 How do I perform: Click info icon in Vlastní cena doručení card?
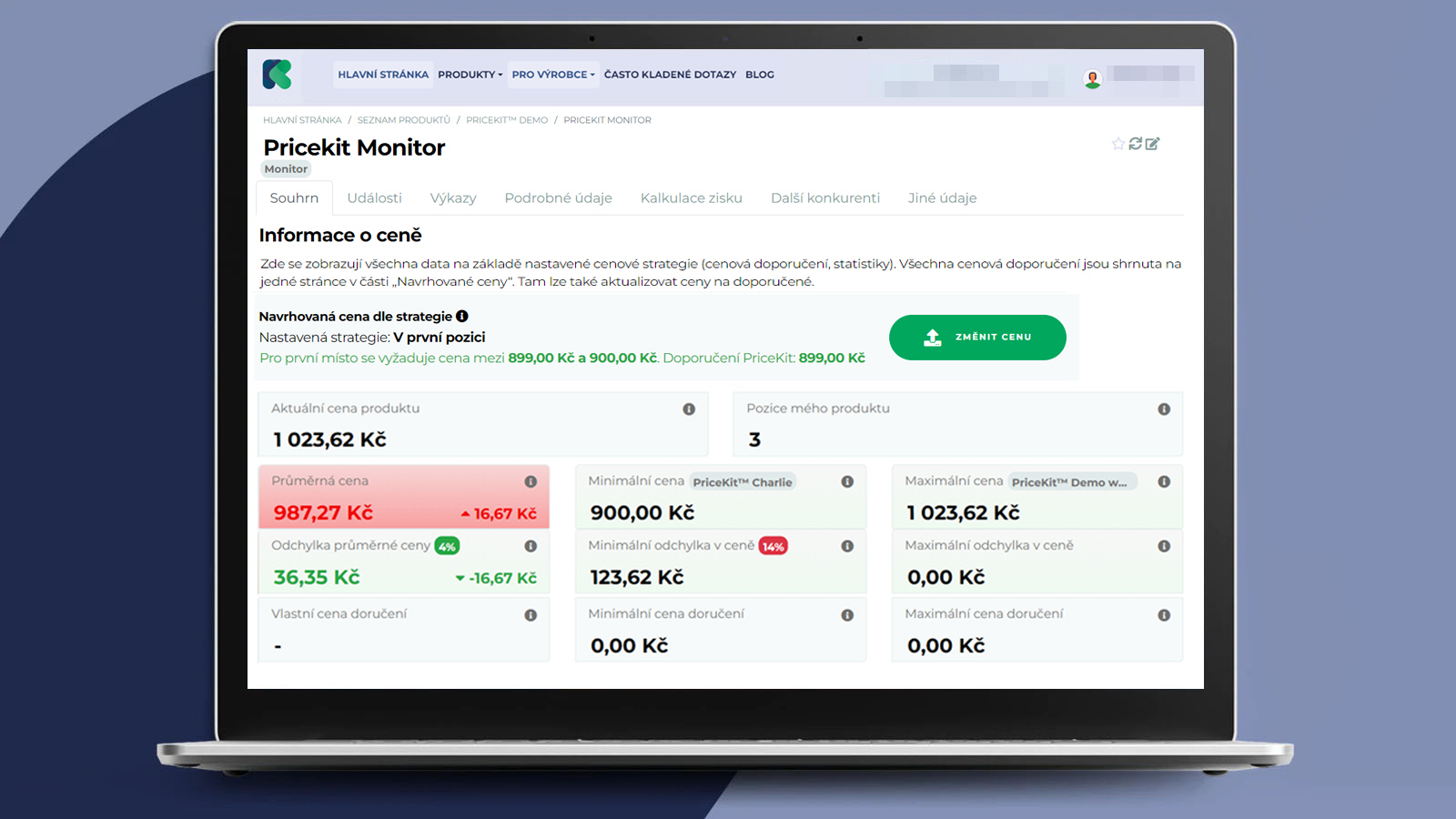click(x=531, y=615)
